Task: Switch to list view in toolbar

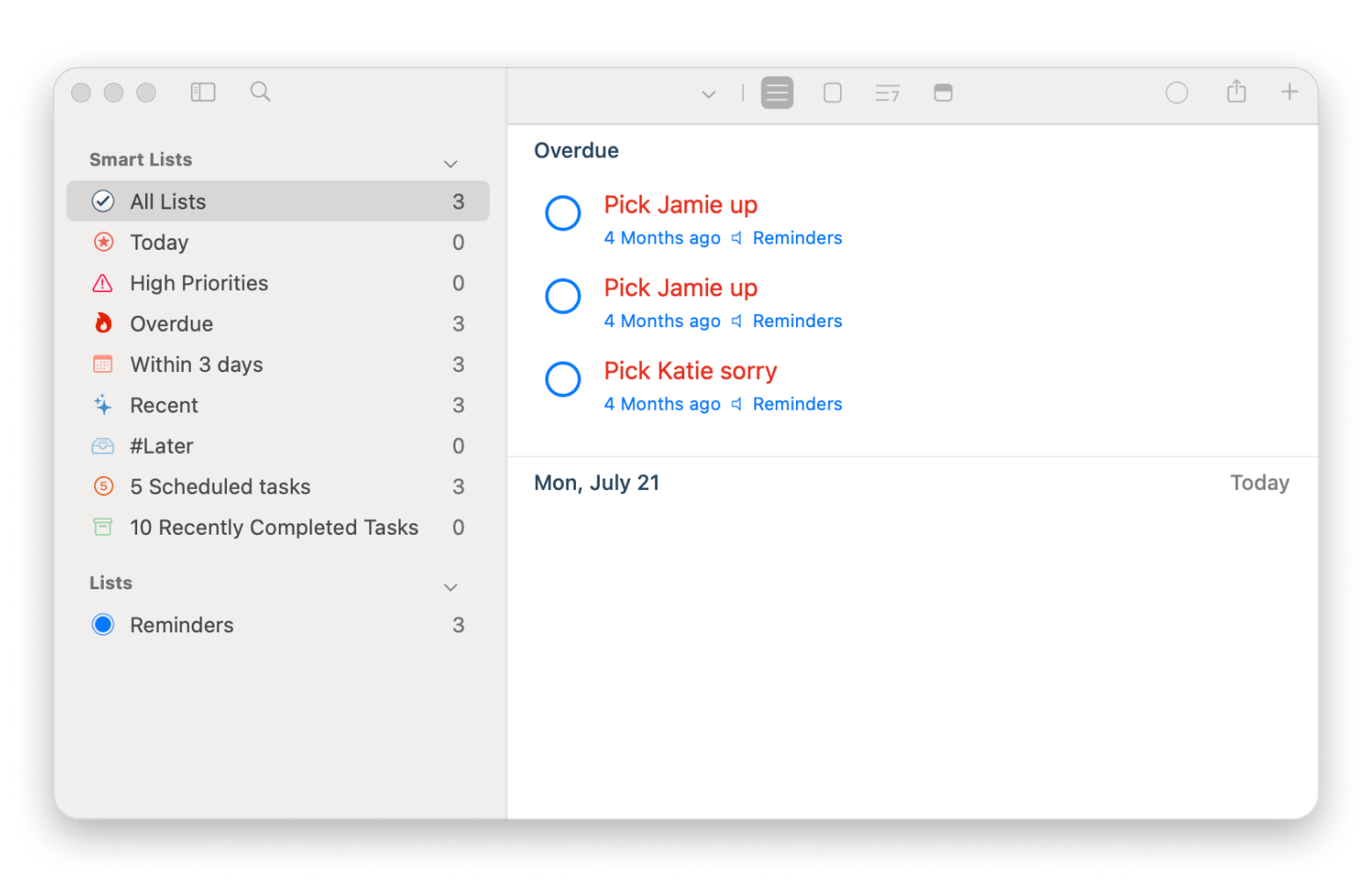Action: click(x=777, y=92)
